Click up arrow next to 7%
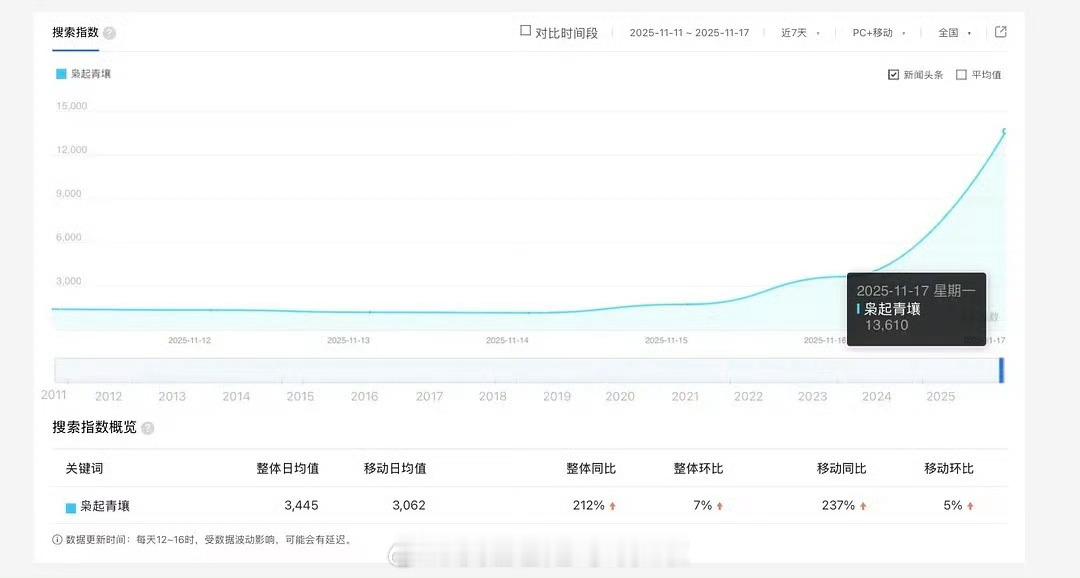Image resolution: width=1080 pixels, height=578 pixels. pos(720,506)
